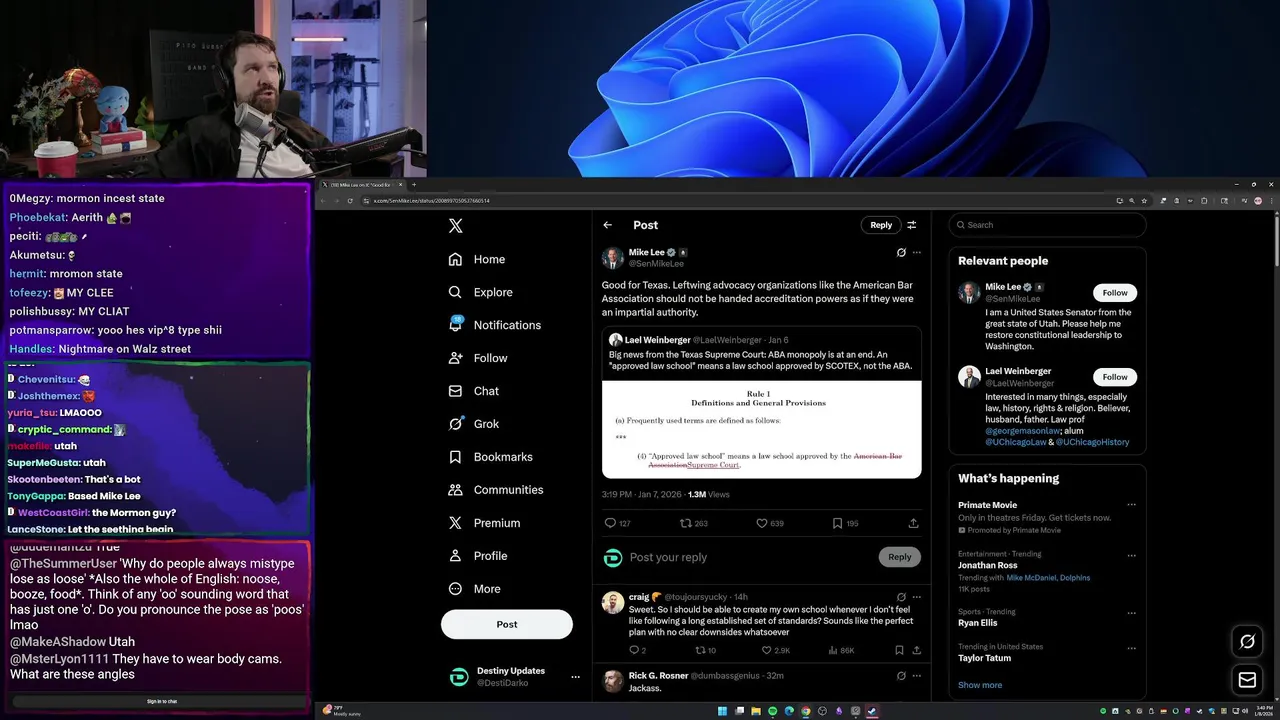Like the post with 639 likes

[761, 523]
